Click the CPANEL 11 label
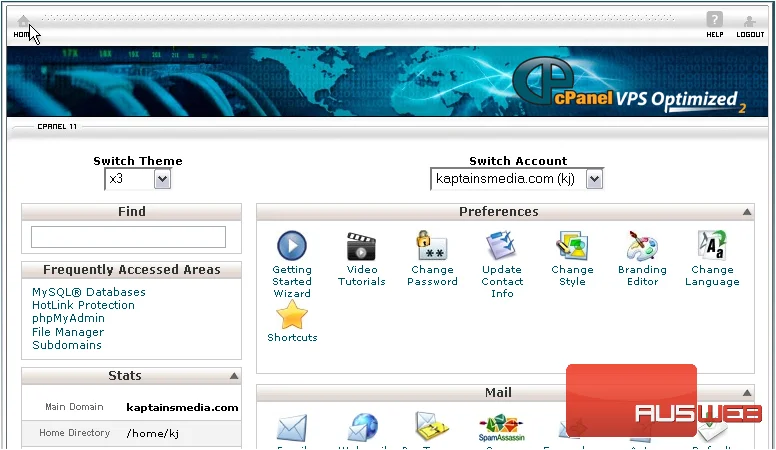Screen dimensions: 776x450 57,127
